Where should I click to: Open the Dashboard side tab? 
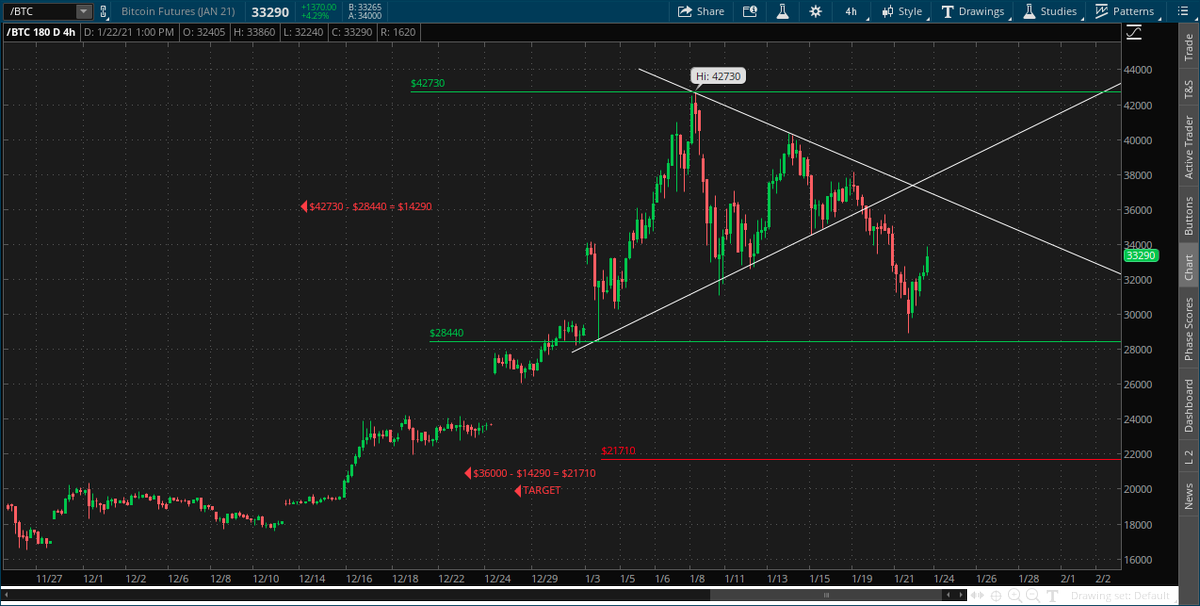tap(1188, 405)
